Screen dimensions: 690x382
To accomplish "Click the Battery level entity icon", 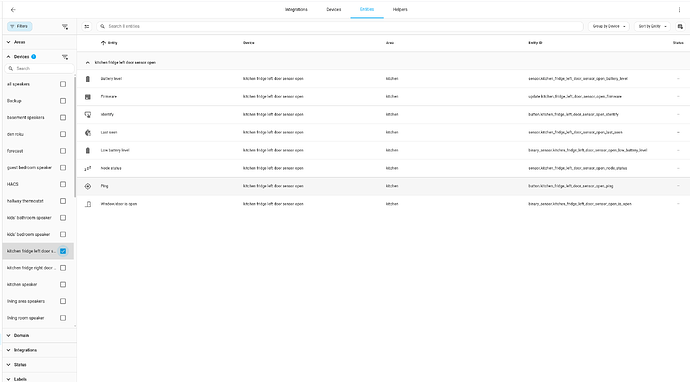I will (88, 79).
